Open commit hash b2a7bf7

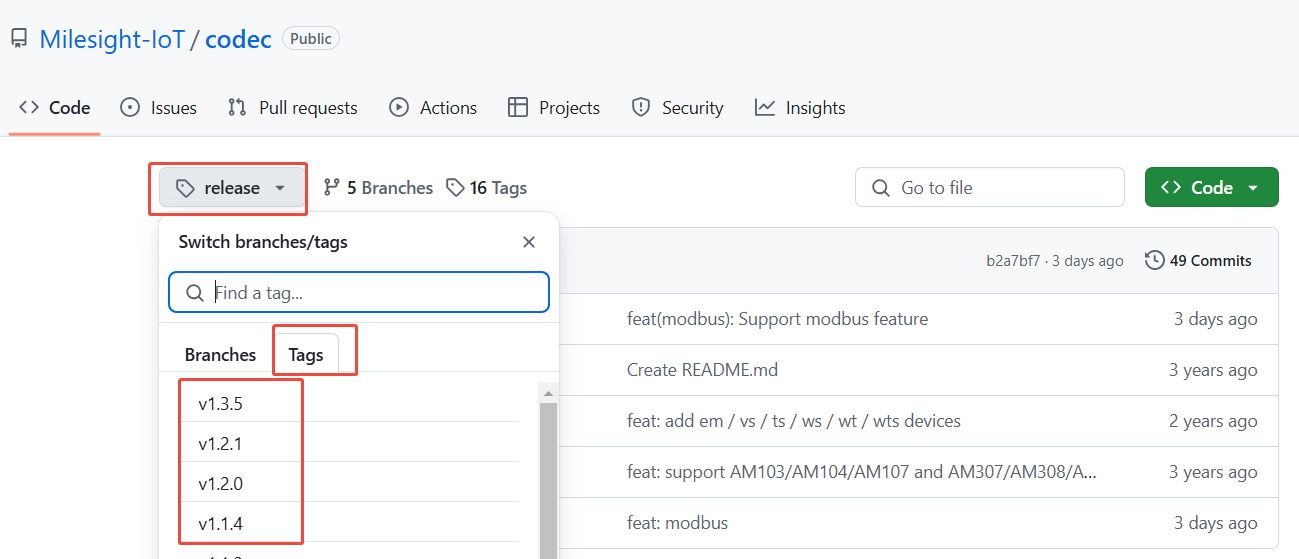(1013, 261)
